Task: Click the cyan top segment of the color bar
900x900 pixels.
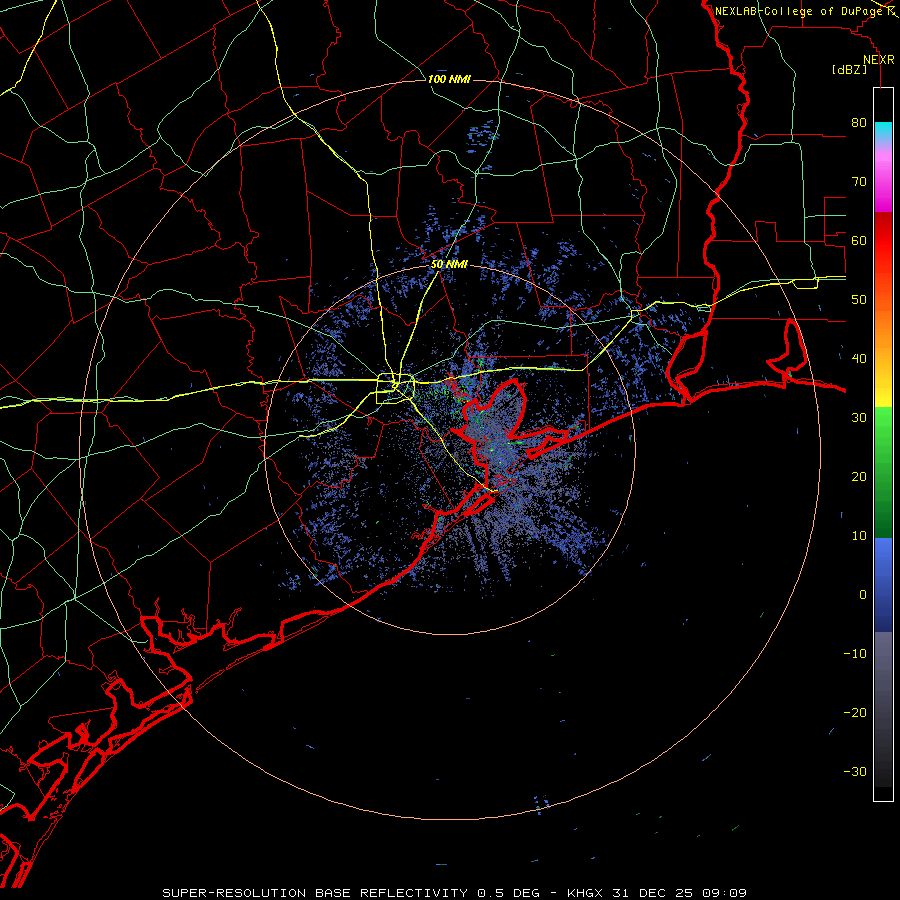Action: 883,132
